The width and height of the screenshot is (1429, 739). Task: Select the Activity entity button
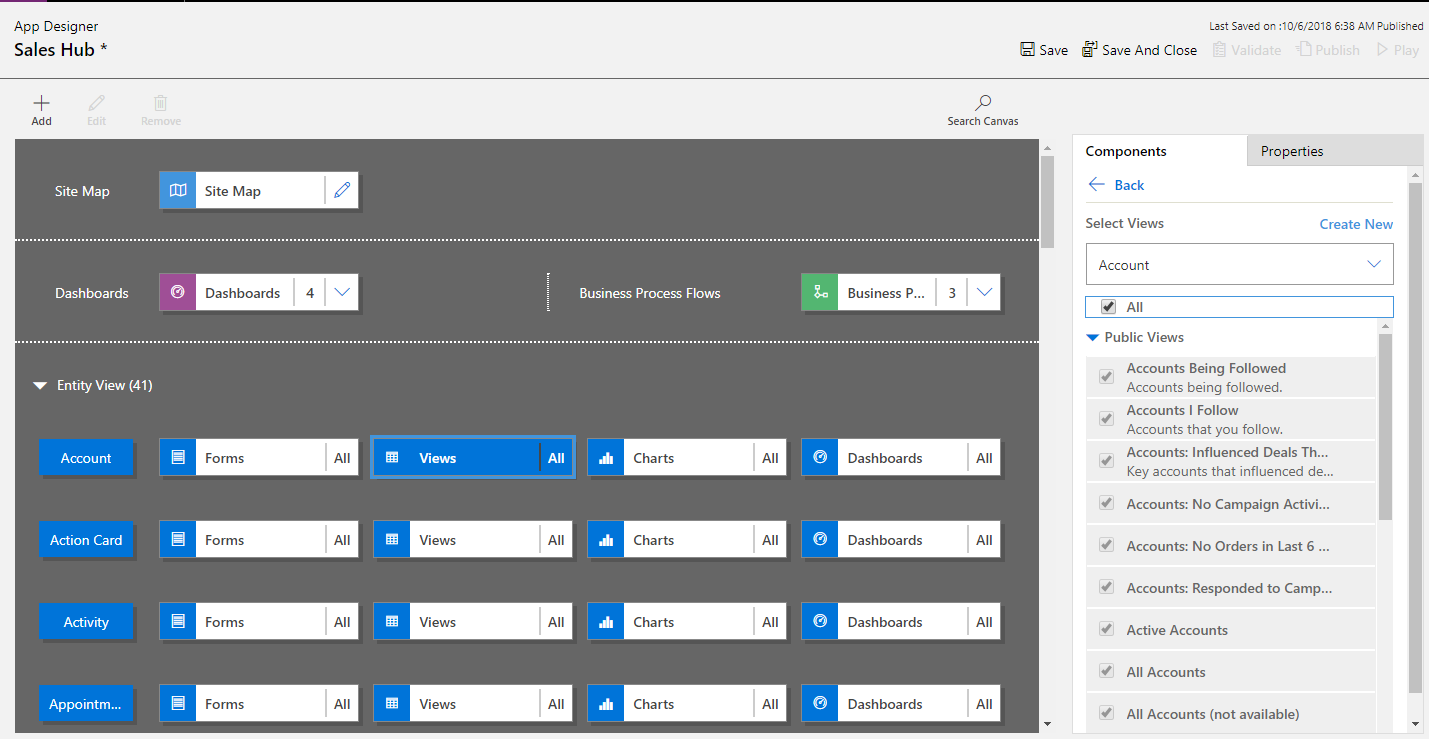click(x=86, y=621)
